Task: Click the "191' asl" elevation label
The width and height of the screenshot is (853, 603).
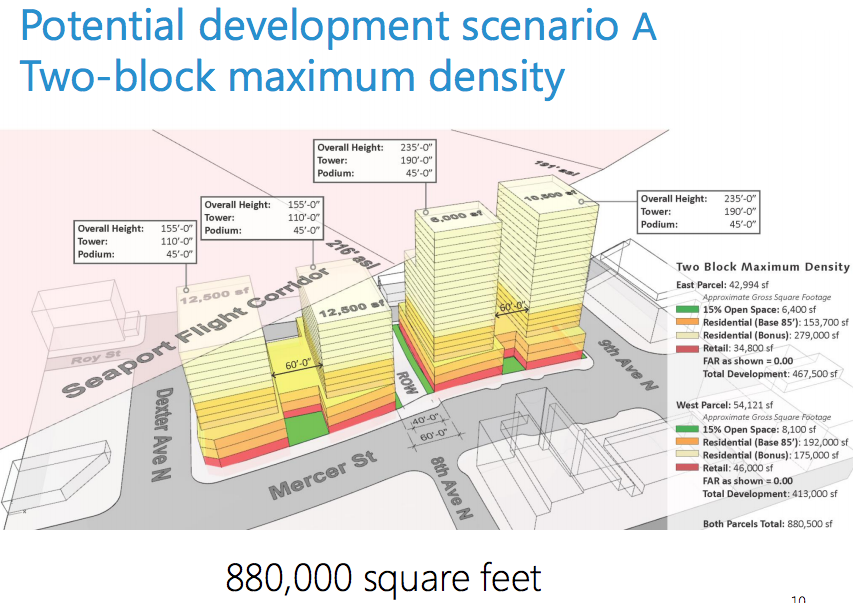Action: (557, 168)
